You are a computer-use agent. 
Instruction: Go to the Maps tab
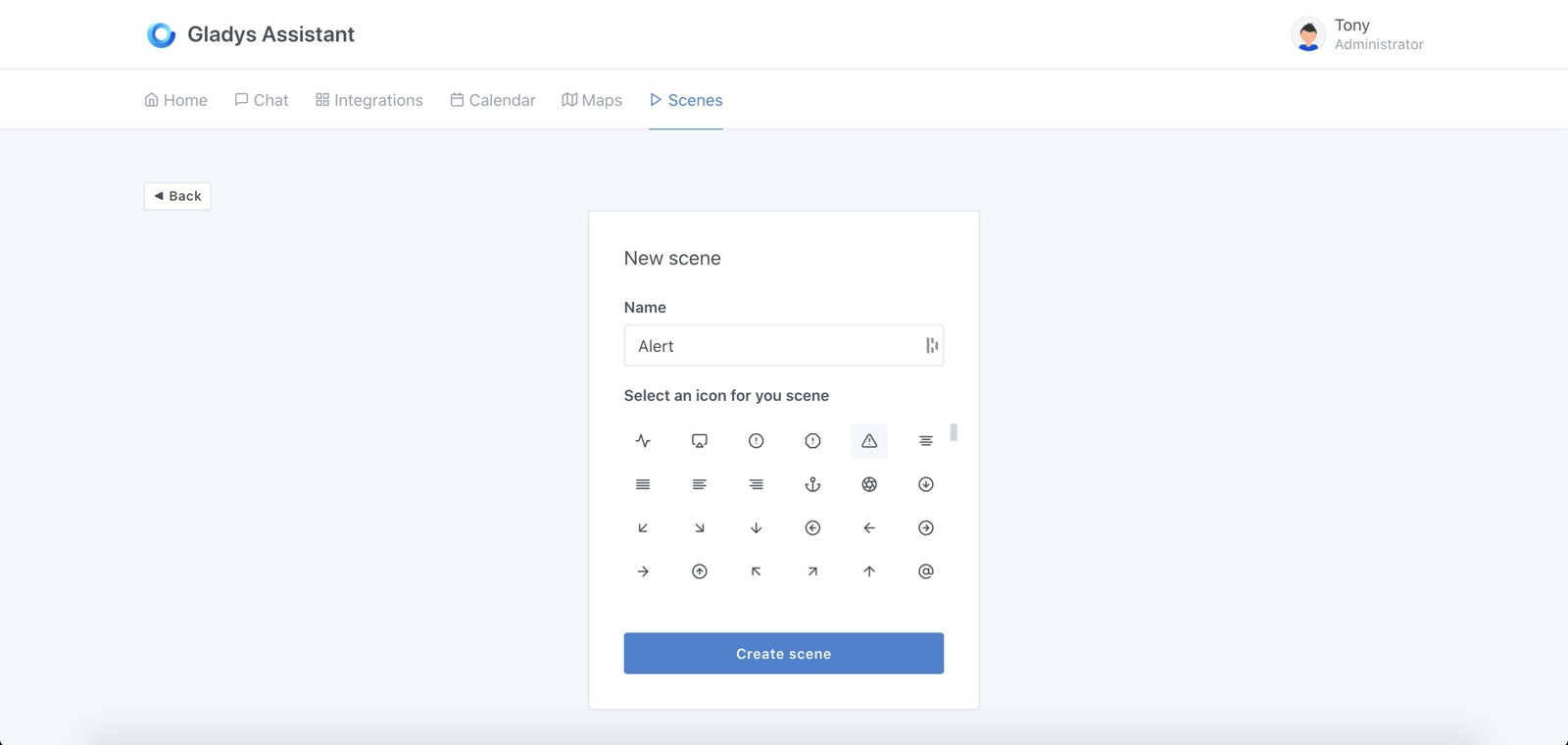pos(592,100)
